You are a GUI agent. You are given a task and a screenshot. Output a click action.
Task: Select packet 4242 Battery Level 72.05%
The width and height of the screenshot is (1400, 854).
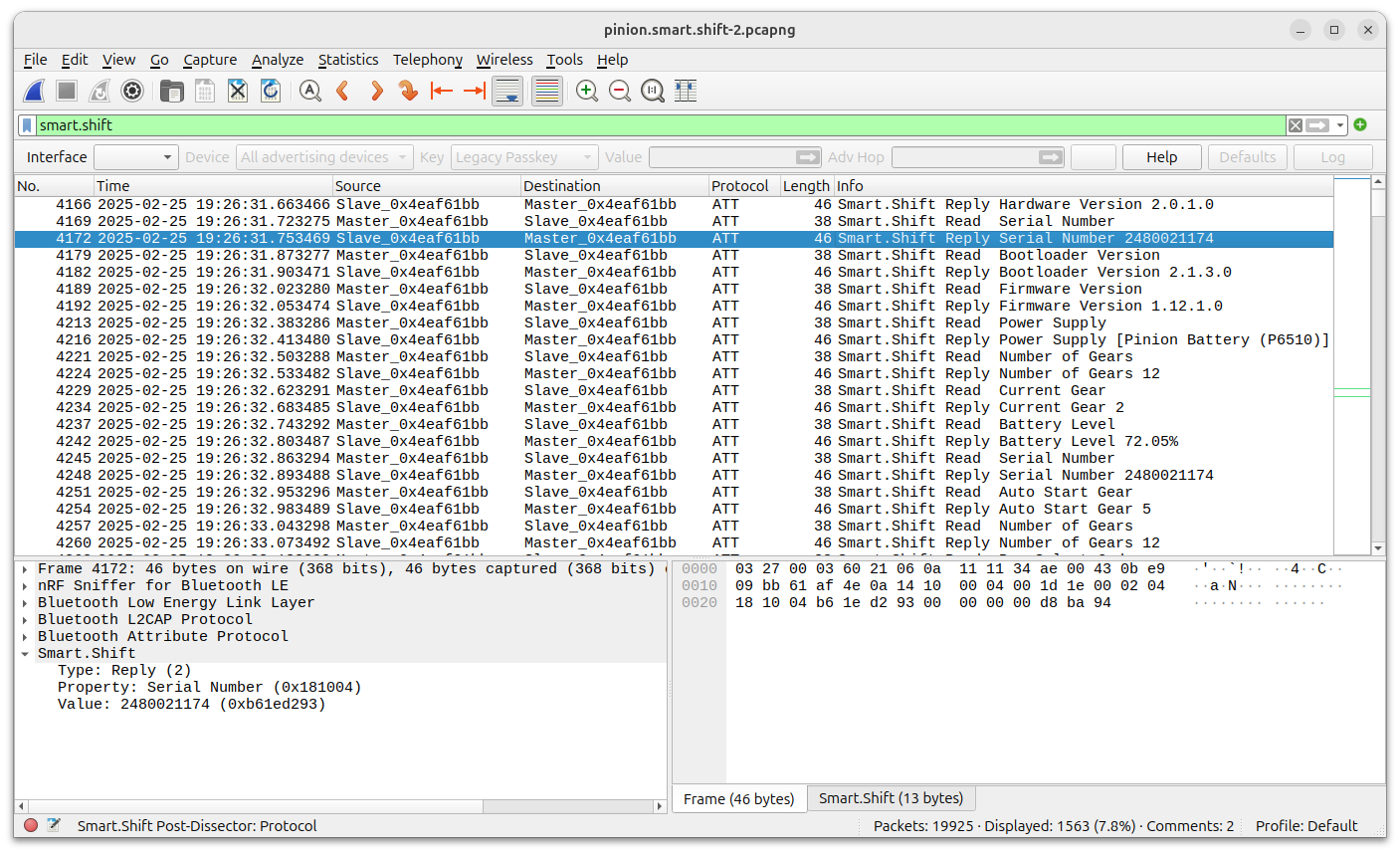(x=674, y=442)
